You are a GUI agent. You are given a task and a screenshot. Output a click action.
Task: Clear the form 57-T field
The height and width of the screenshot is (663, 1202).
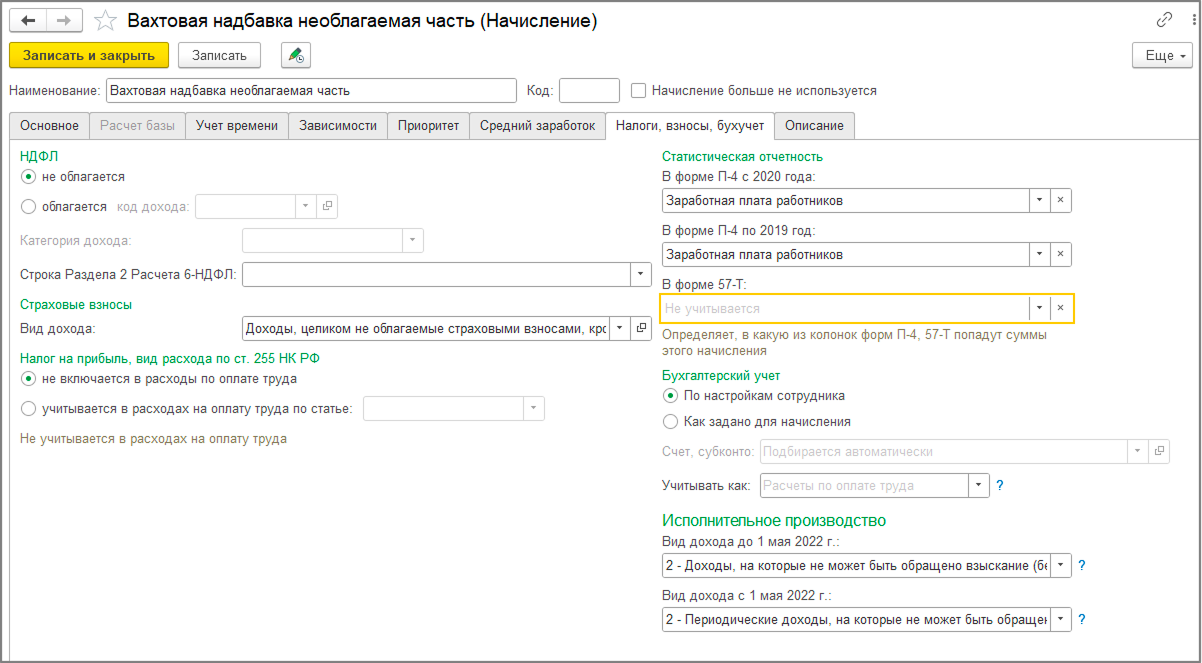tap(1061, 309)
